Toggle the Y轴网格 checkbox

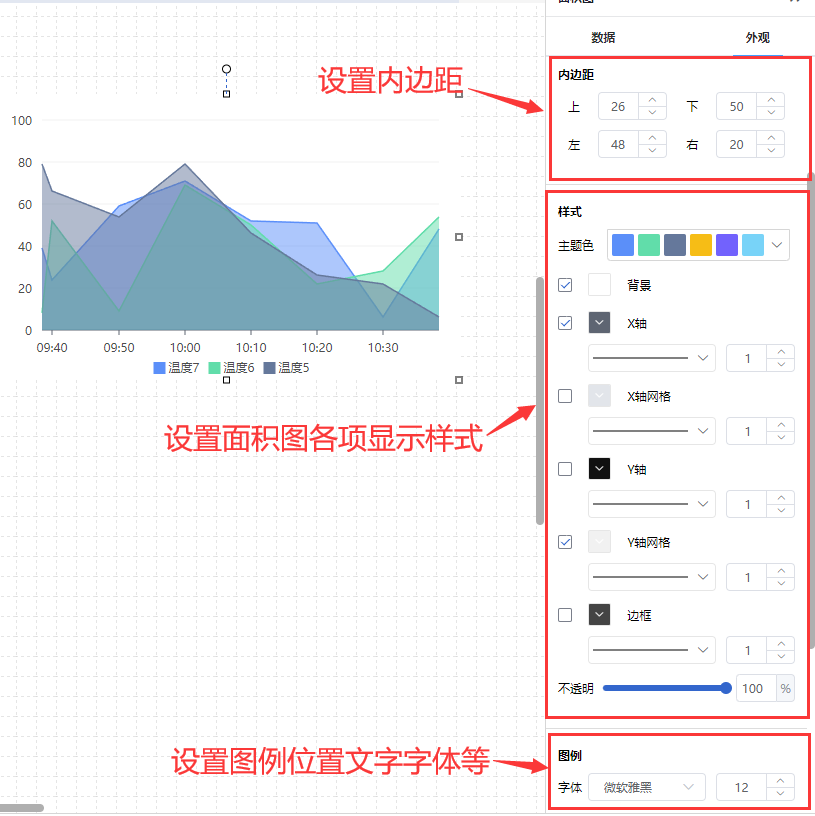coord(565,542)
